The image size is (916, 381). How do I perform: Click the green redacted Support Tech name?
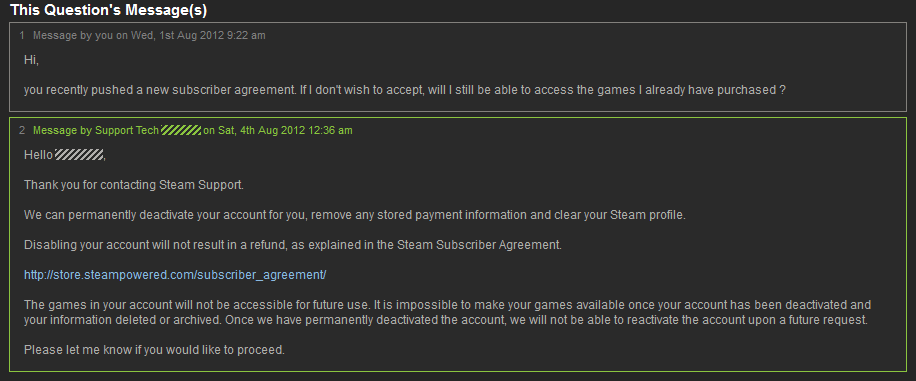181,130
